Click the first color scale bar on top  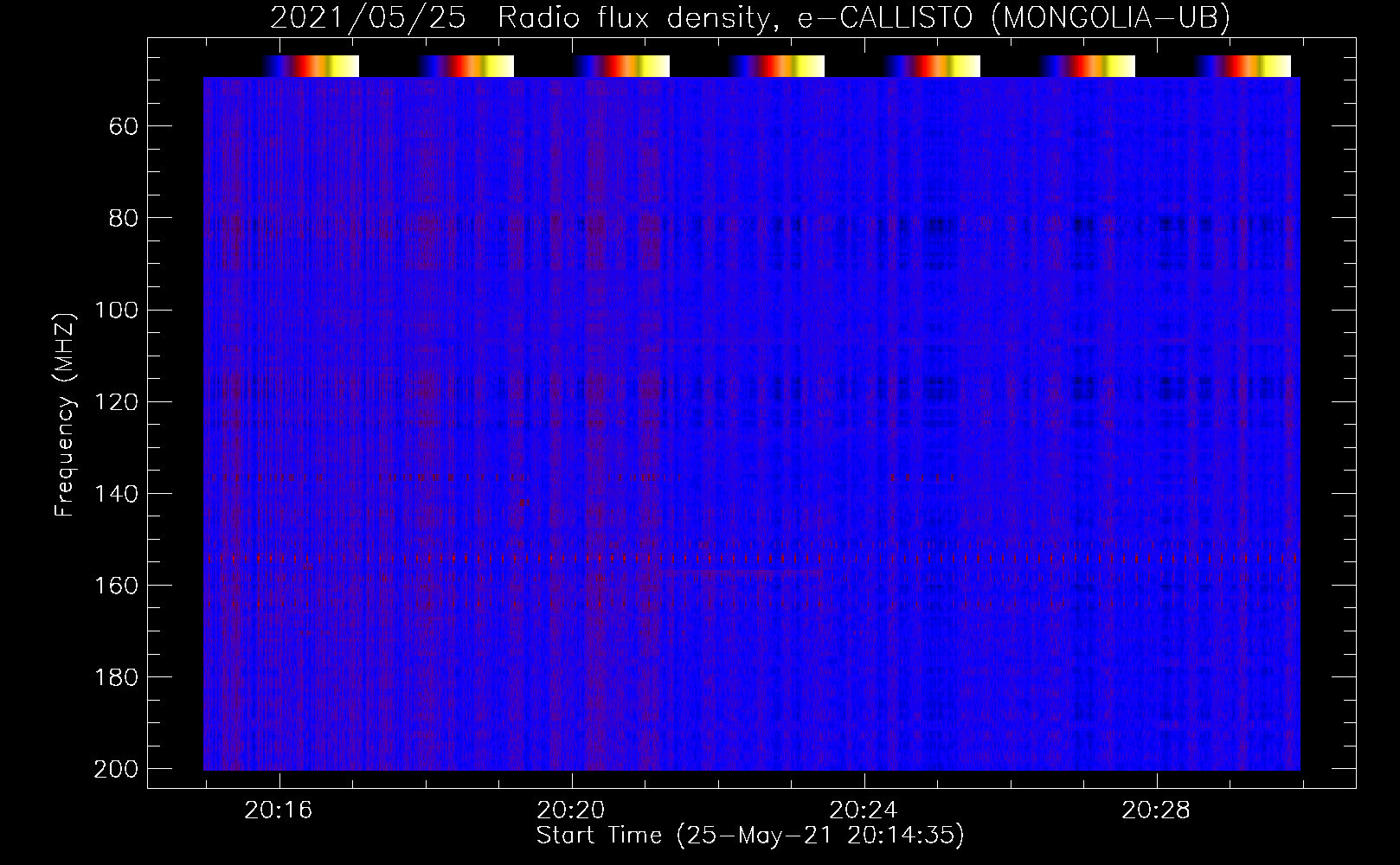311,66
